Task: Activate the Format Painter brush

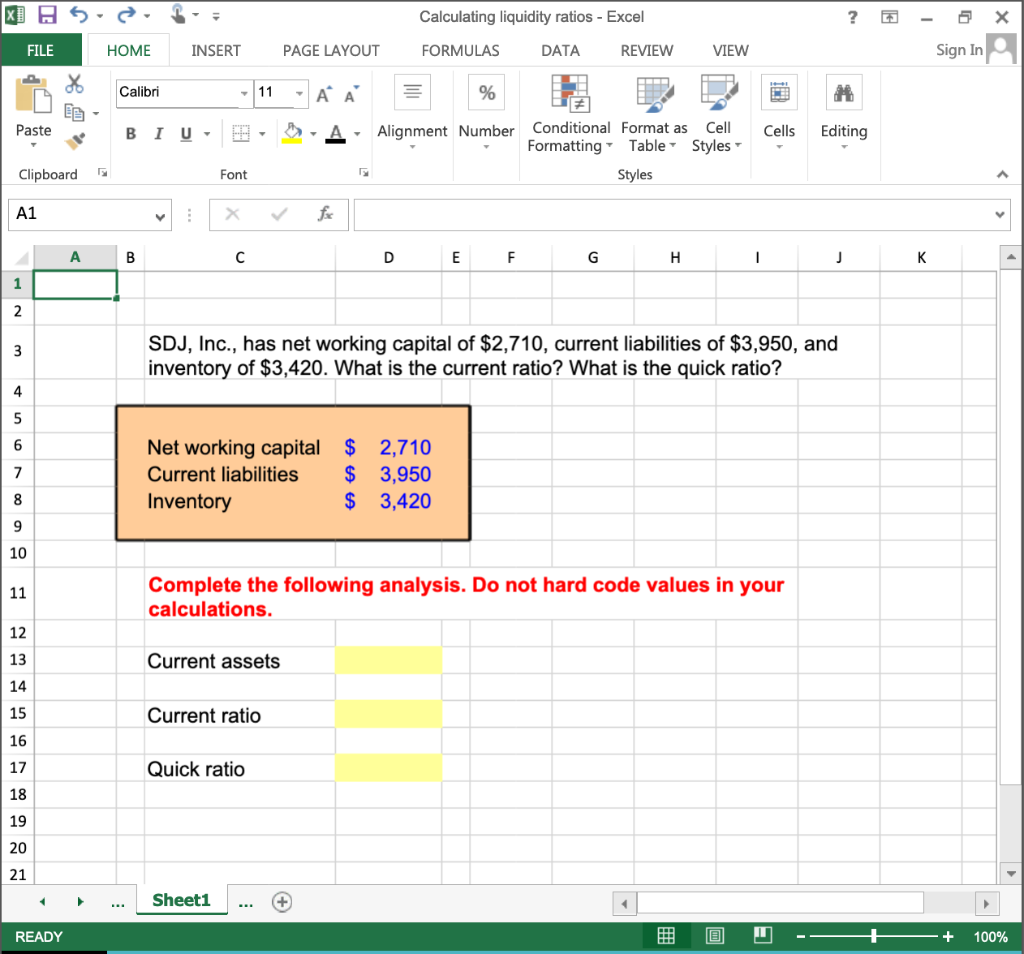Action: coord(75,140)
